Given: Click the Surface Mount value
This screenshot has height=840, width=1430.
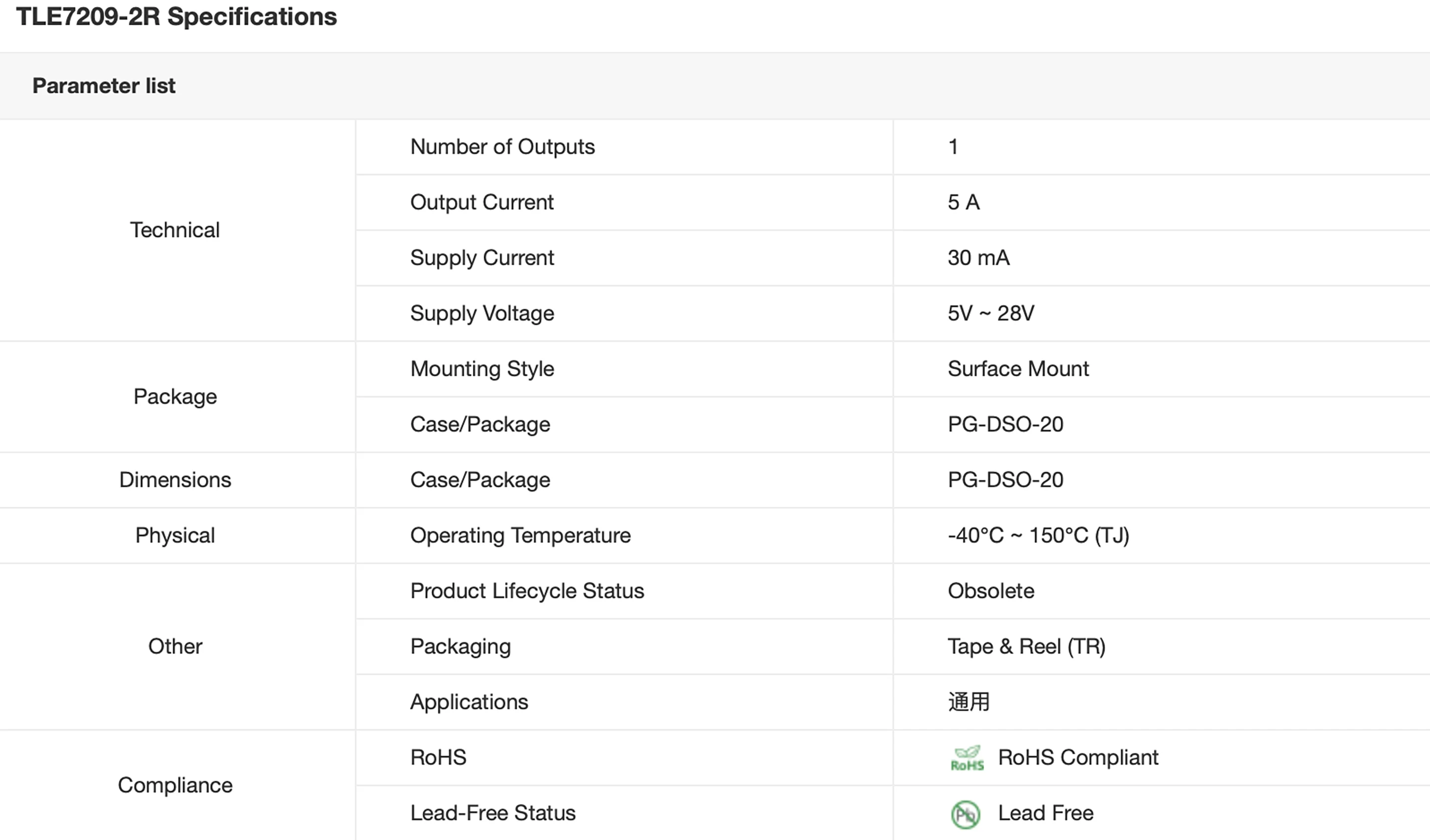Looking at the screenshot, I should pyautogui.click(x=1018, y=369).
